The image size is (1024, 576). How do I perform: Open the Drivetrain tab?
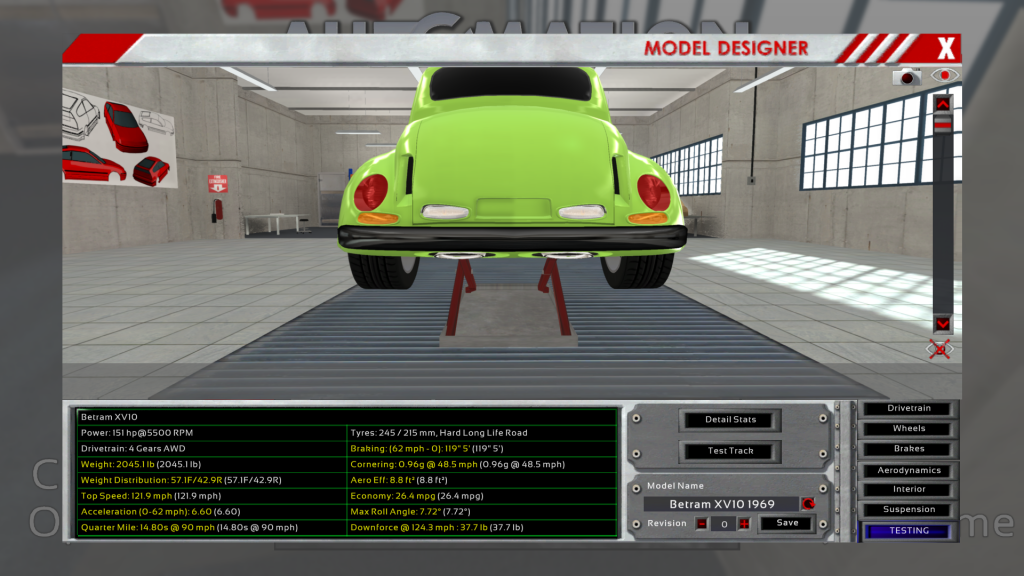[x=909, y=408]
